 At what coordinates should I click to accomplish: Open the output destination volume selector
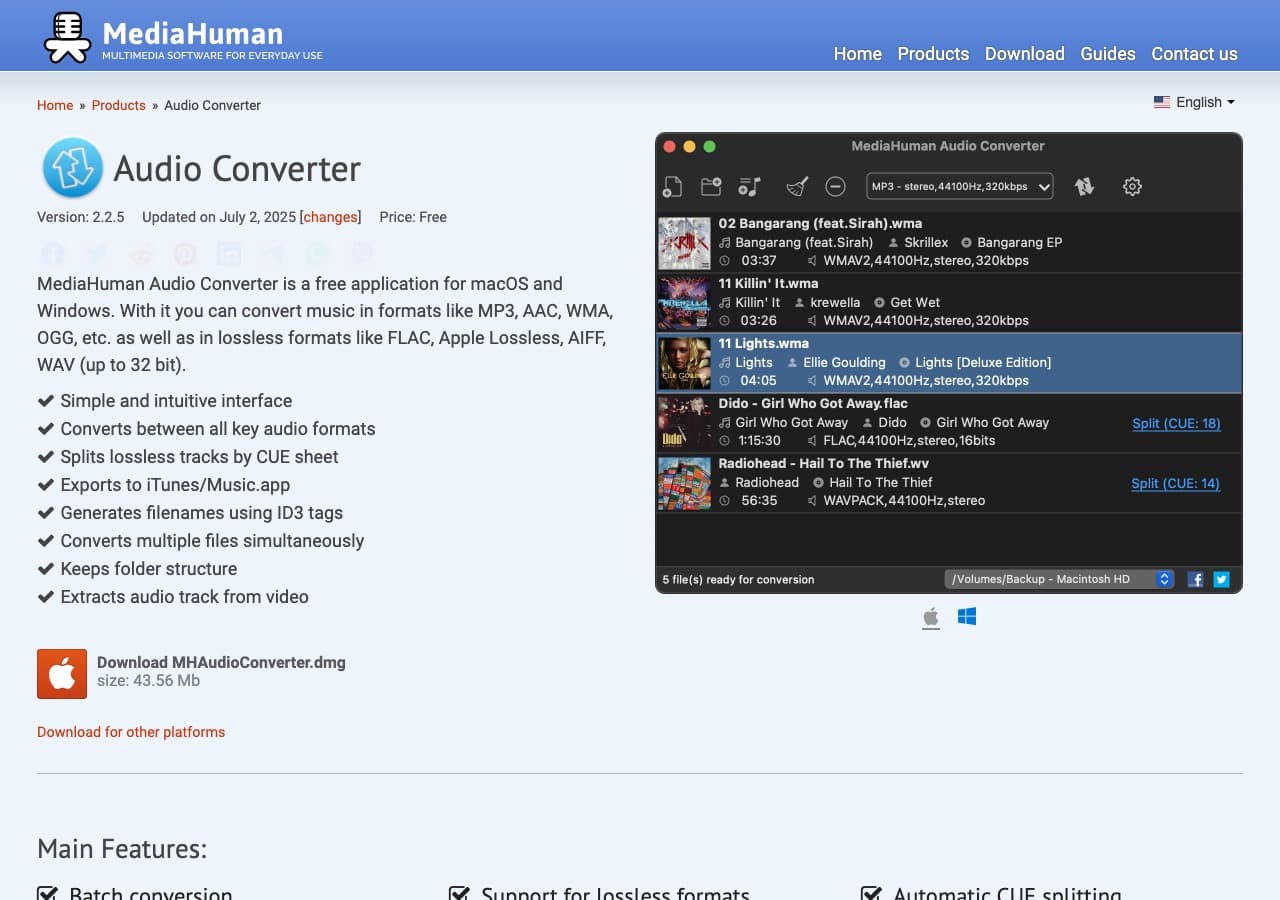1058,578
